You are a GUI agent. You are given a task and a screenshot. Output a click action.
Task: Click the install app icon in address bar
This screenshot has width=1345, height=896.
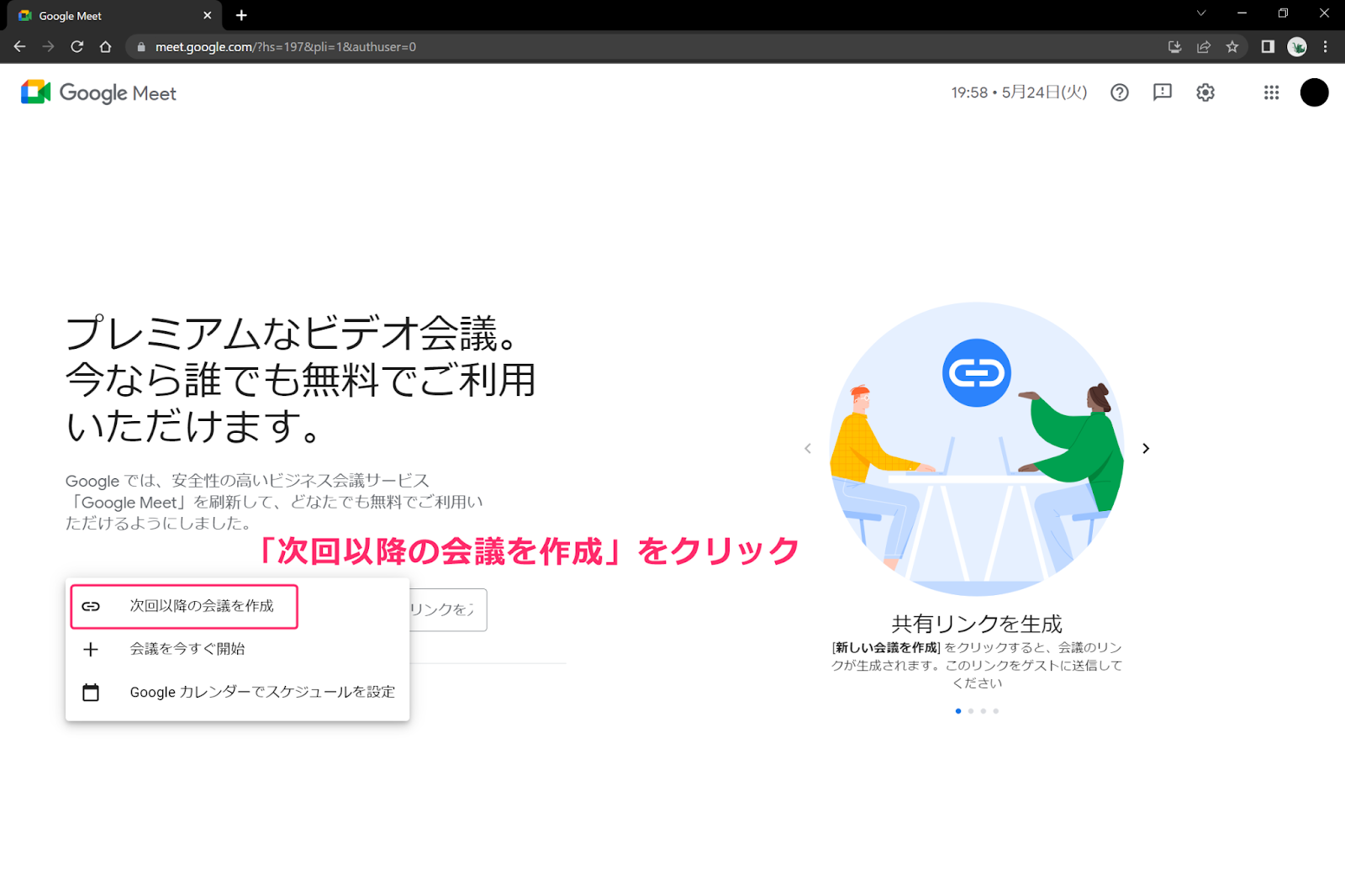coord(1175,47)
